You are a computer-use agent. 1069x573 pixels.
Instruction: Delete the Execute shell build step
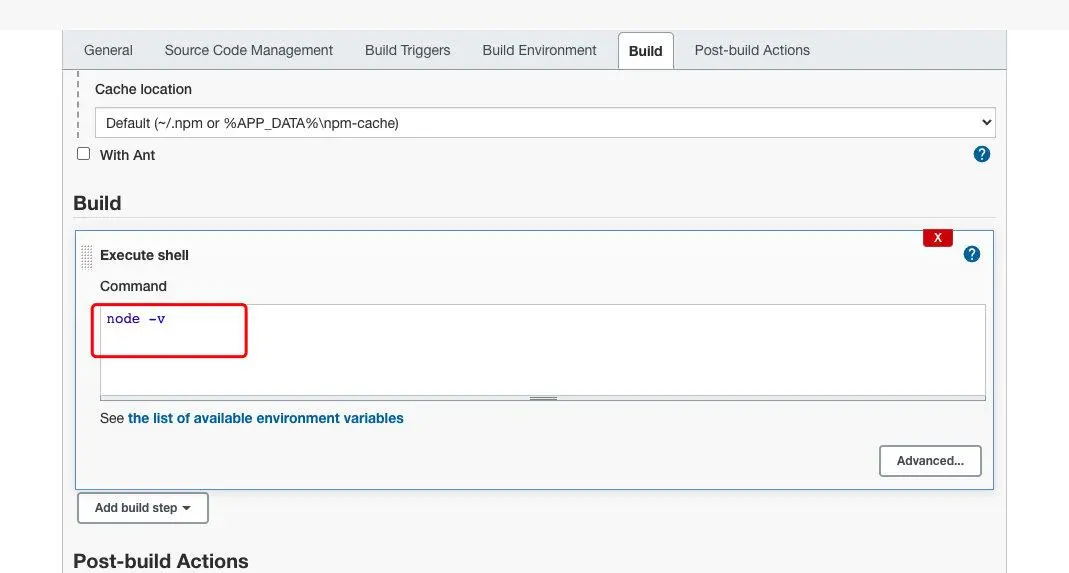(x=937, y=237)
